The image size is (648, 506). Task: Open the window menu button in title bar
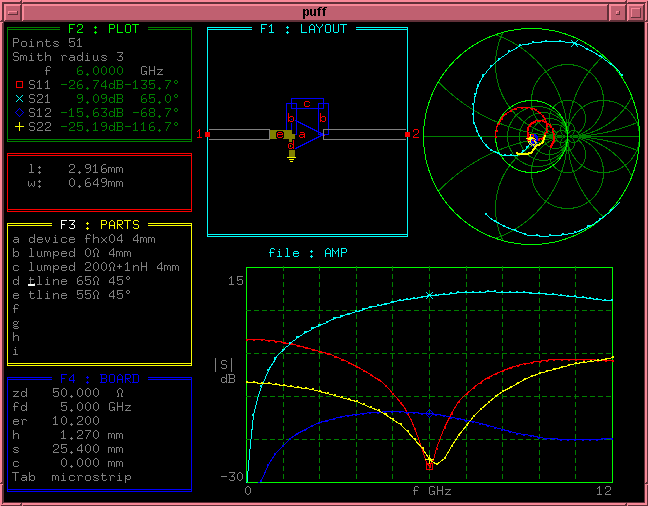(x=13, y=10)
